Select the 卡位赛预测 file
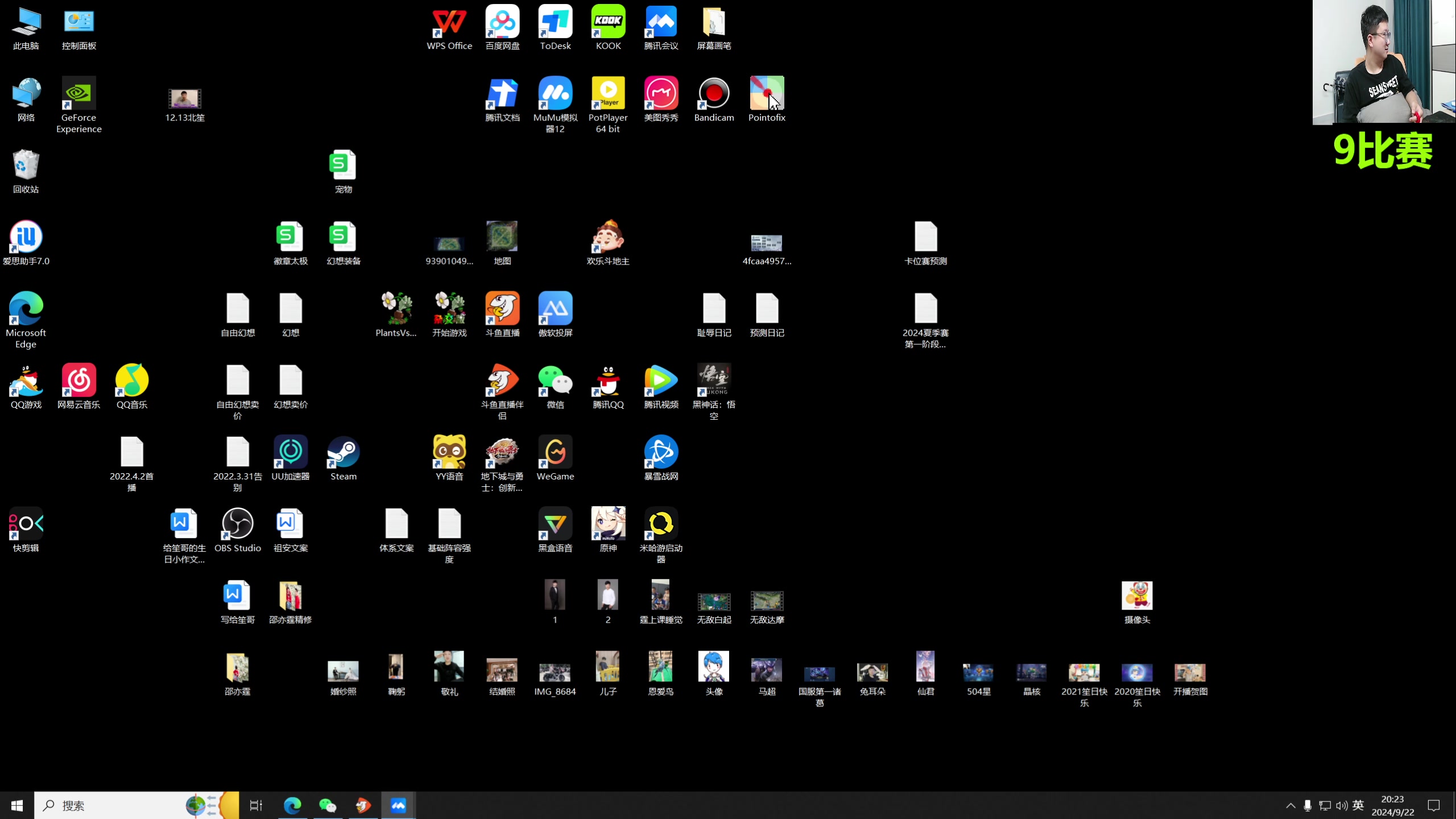 925,243
